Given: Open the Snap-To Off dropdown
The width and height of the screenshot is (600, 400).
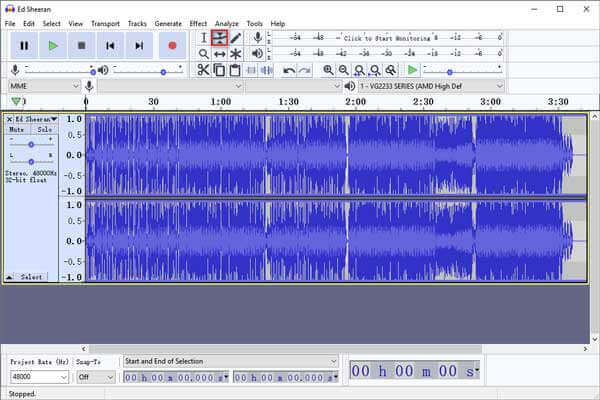Looking at the screenshot, I should coord(95,377).
